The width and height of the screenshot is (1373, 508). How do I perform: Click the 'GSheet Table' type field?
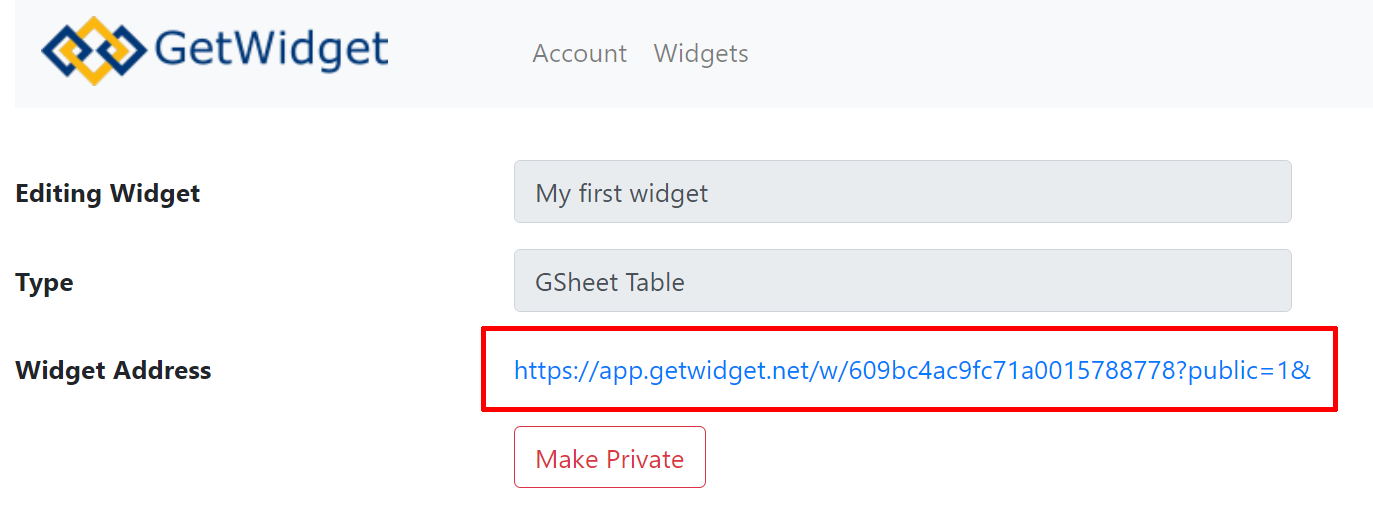point(902,281)
